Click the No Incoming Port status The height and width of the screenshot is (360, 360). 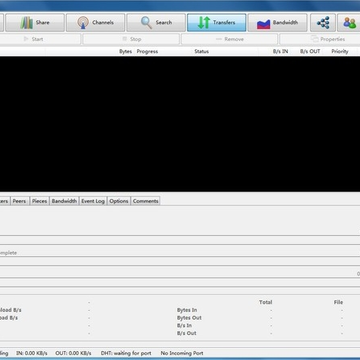pyautogui.click(x=182, y=353)
